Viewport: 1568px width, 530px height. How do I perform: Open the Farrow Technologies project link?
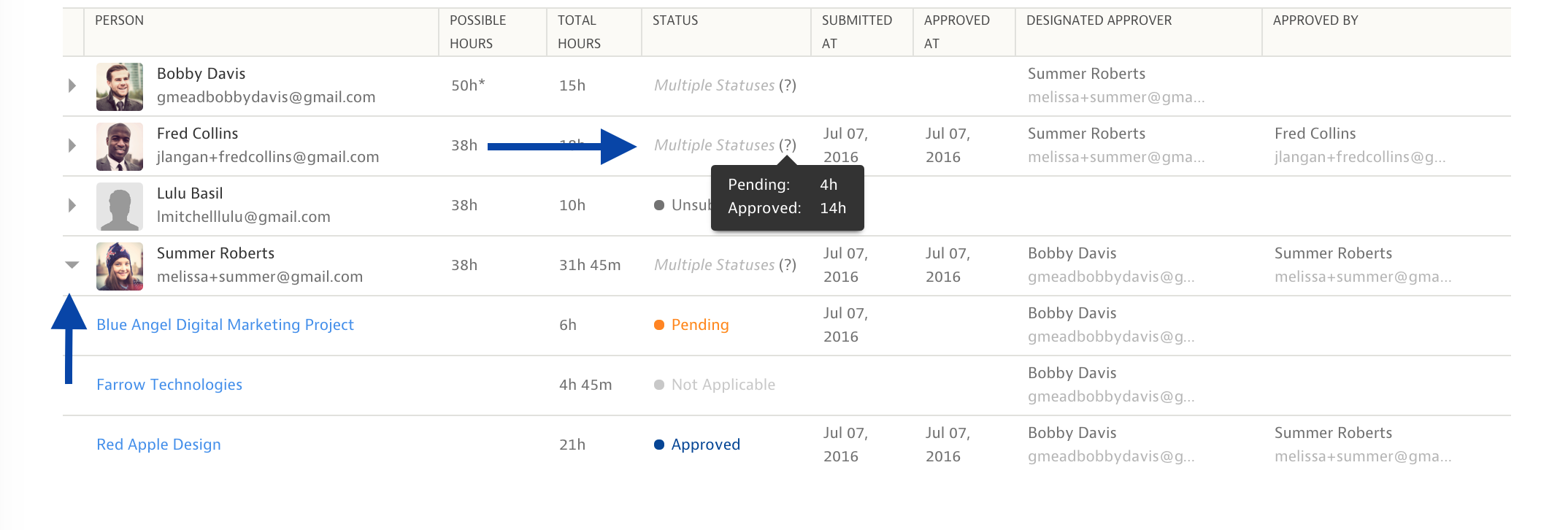click(x=169, y=385)
